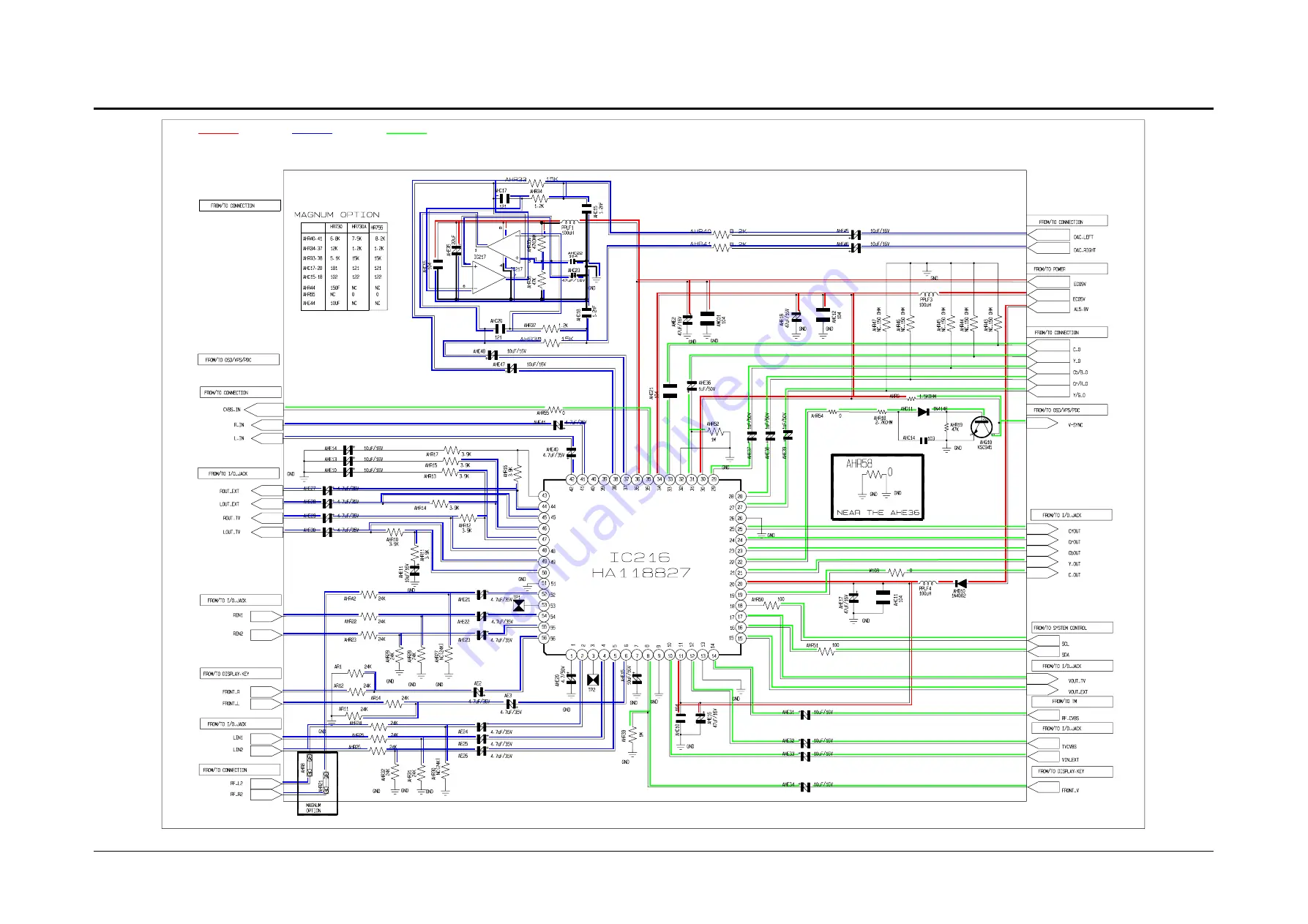Click the PPLF1 100uH inductor symbol

point(569,221)
